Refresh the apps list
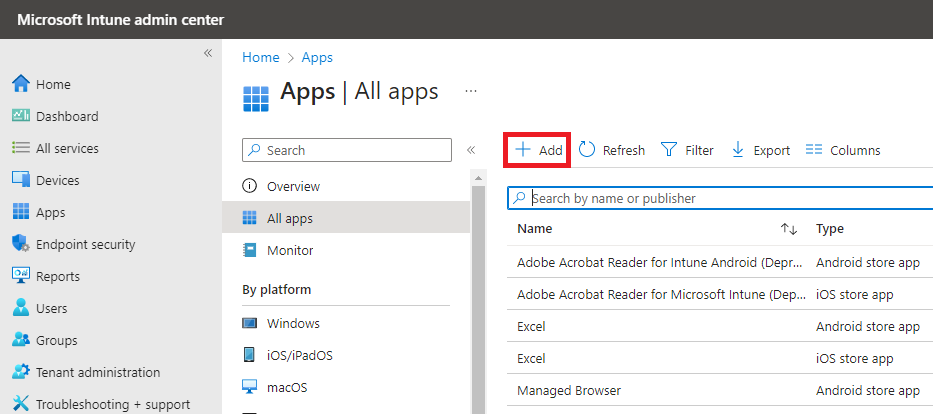This screenshot has height=414, width=933. pyautogui.click(x=612, y=150)
